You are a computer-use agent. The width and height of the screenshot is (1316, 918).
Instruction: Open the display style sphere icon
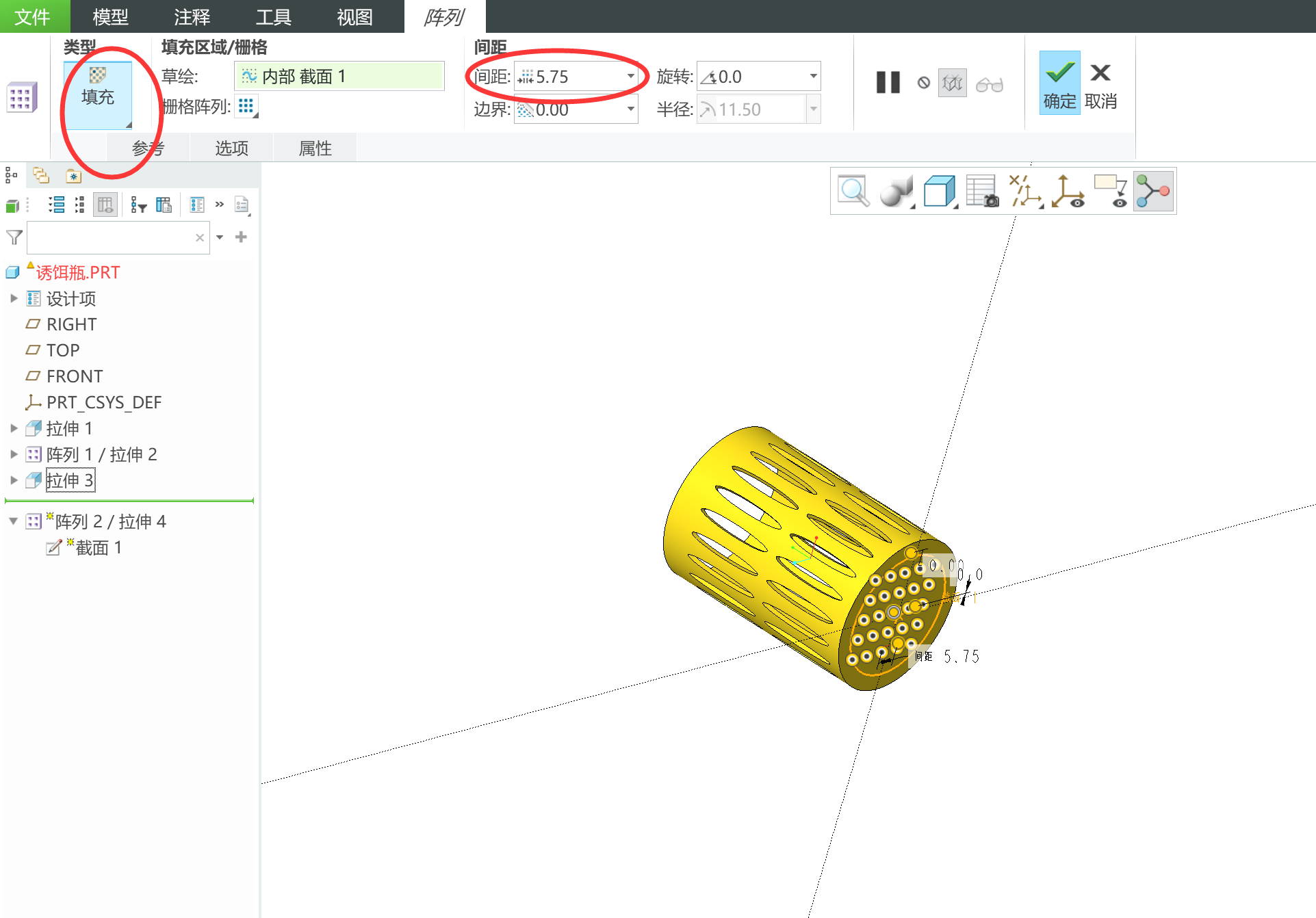point(896,191)
